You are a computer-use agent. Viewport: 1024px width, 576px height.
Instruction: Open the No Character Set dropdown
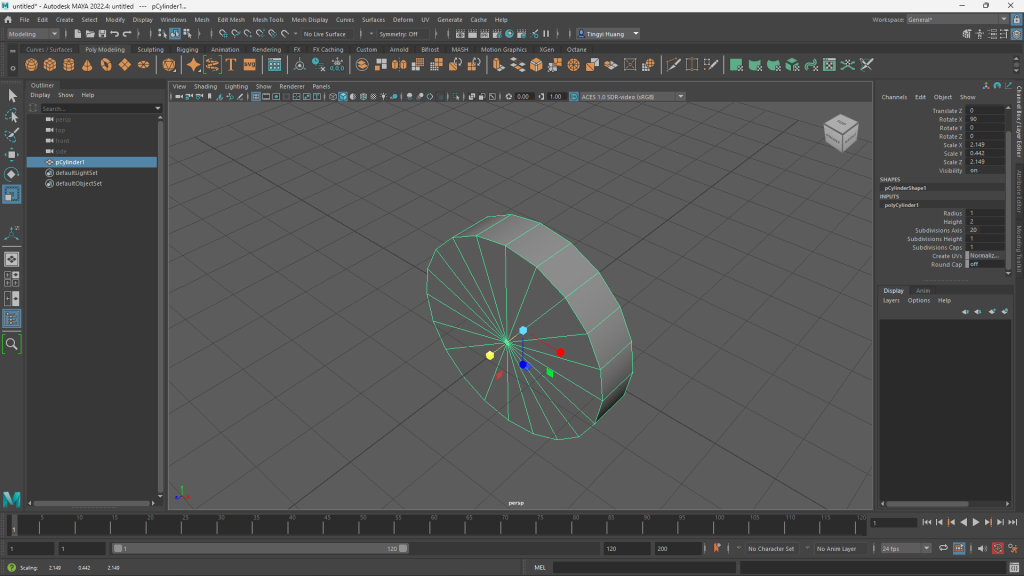click(771, 549)
